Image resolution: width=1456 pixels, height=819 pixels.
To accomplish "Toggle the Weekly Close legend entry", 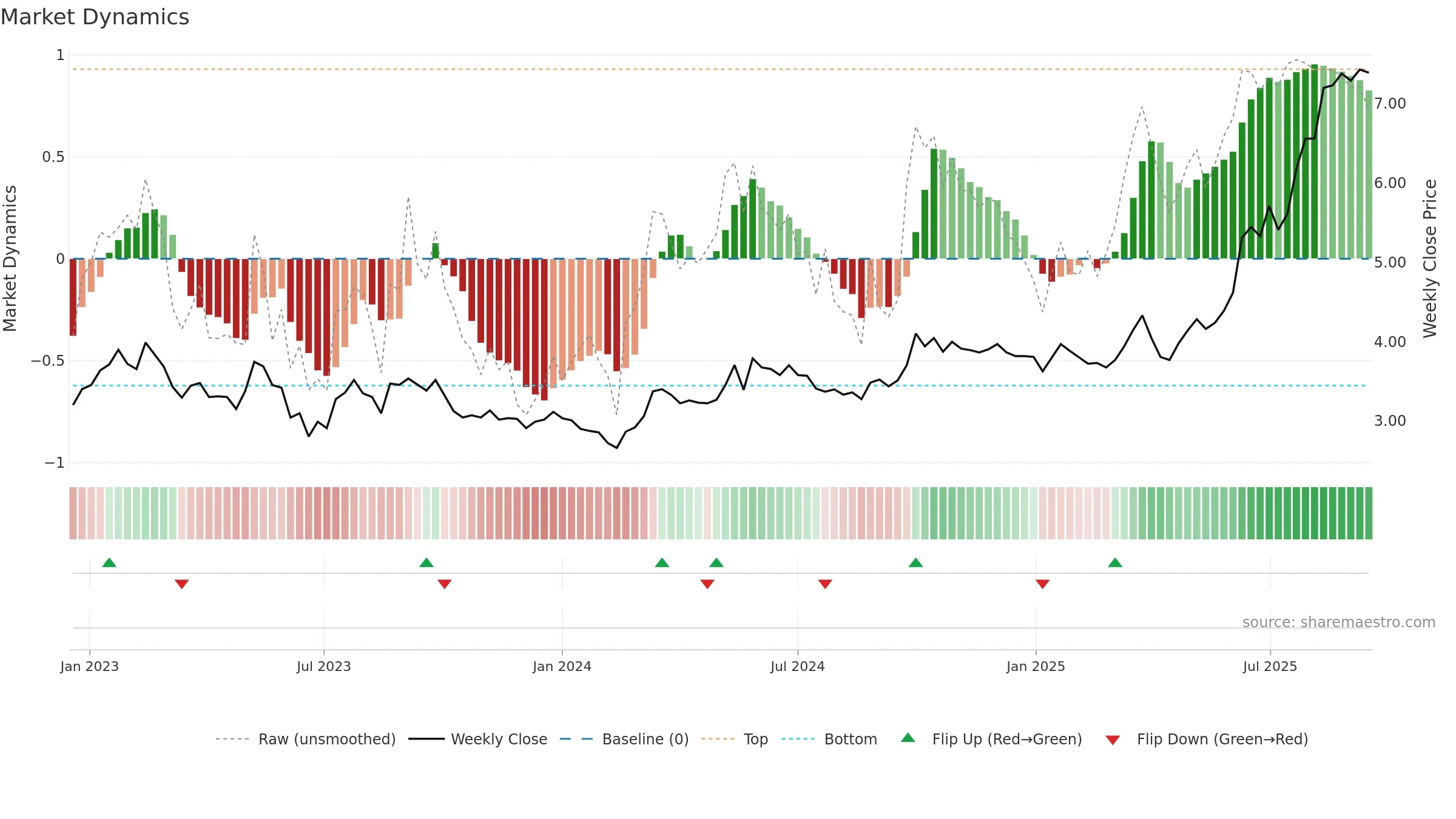I will pyautogui.click(x=478, y=739).
